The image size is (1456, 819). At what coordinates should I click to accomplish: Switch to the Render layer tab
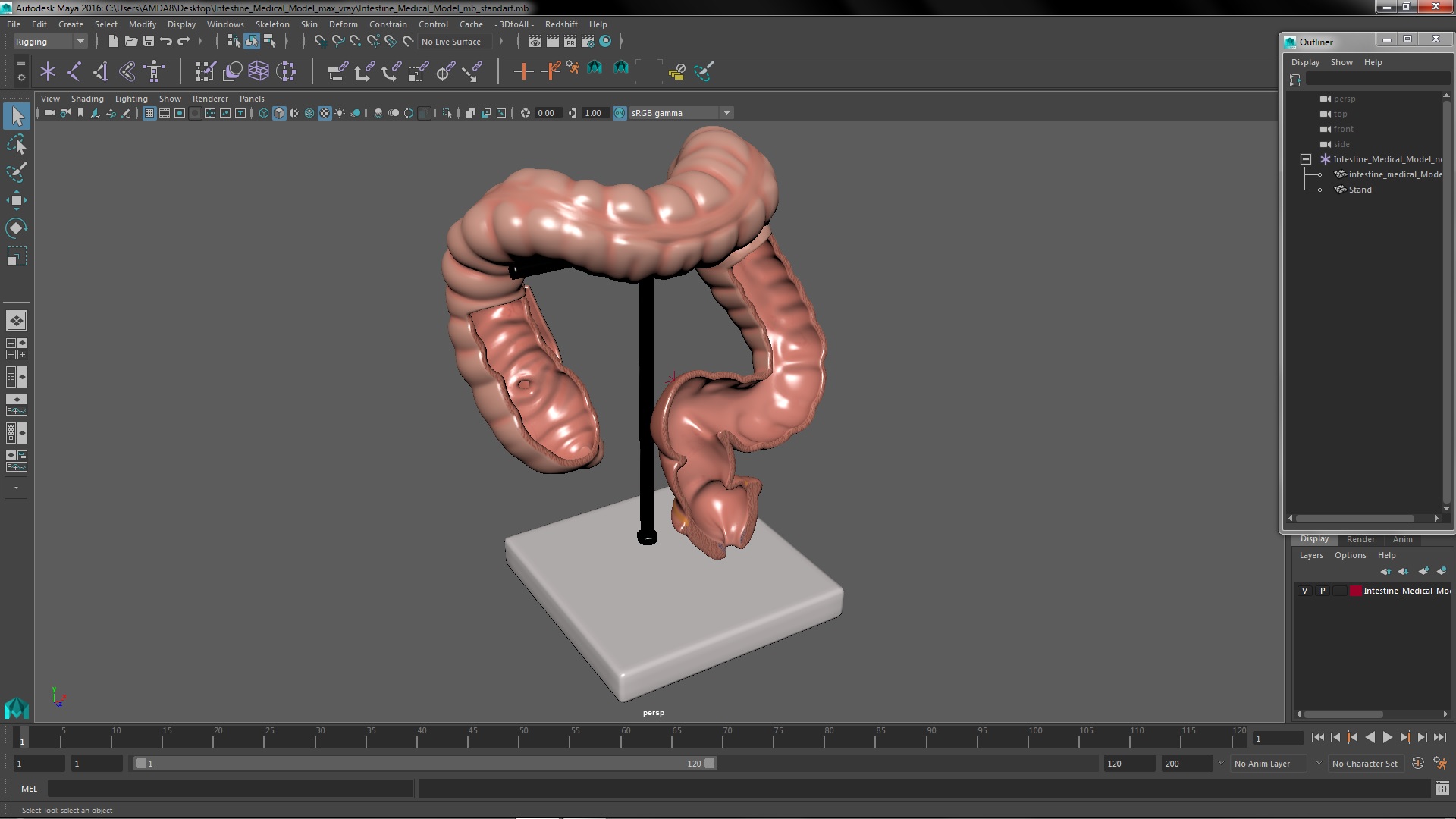coord(1360,539)
